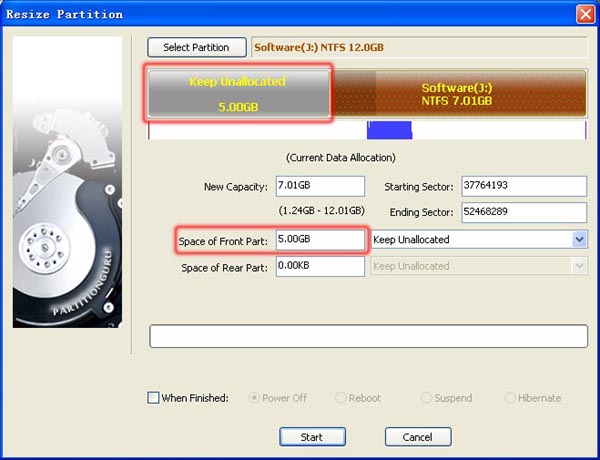The width and height of the screenshot is (600, 460).
Task: Enable the When Finished checkbox
Action: click(x=153, y=398)
